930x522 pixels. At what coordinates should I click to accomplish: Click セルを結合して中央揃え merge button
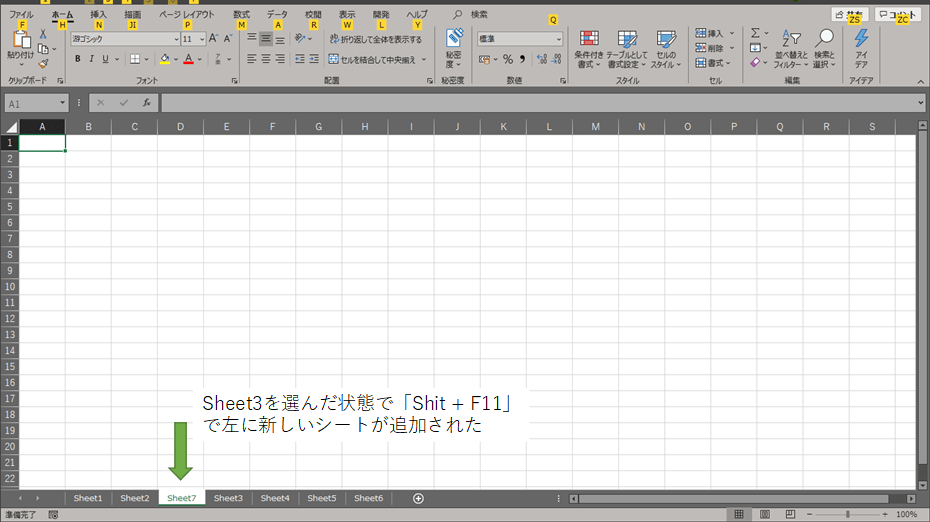(372, 59)
